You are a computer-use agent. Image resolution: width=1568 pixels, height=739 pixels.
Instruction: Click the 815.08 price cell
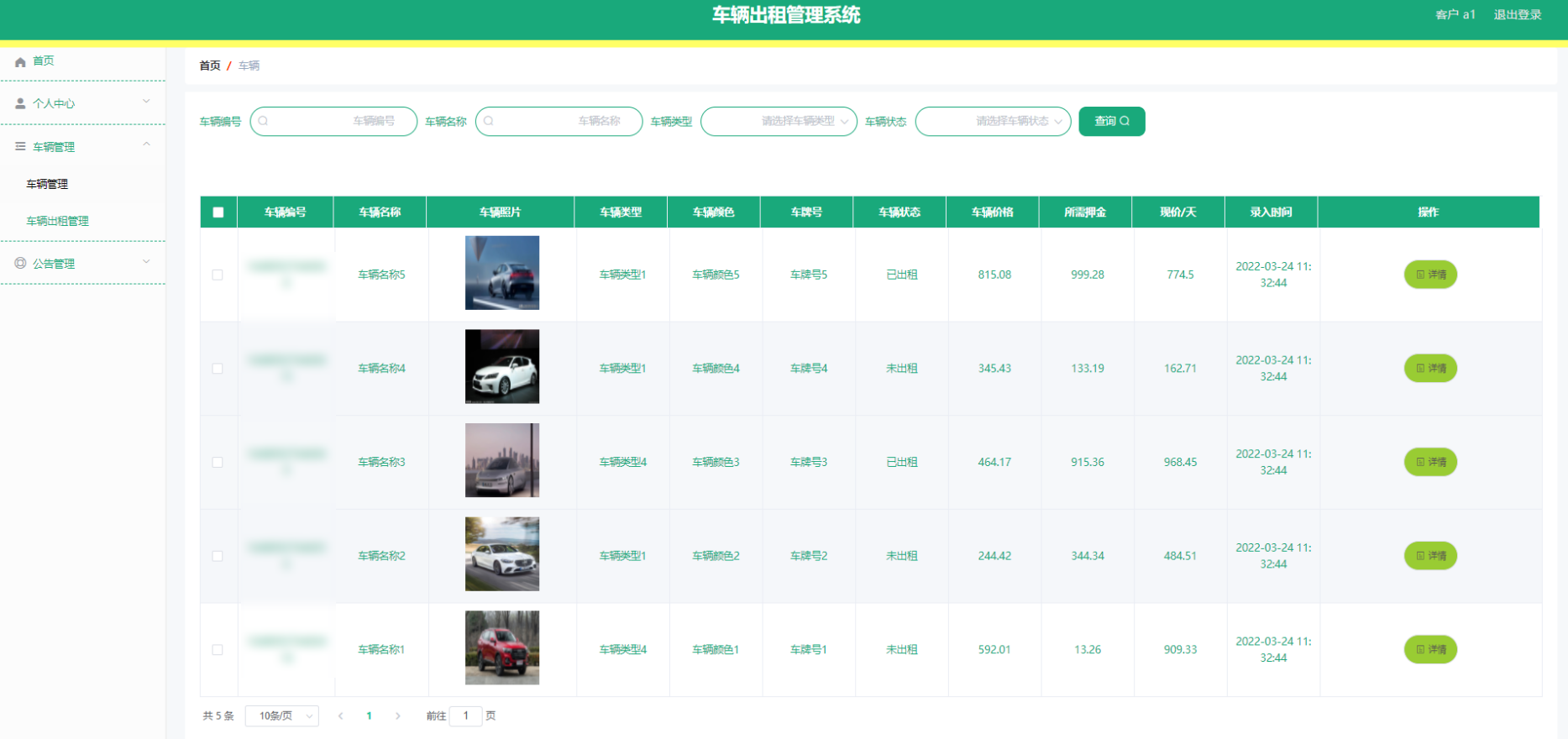(x=994, y=275)
